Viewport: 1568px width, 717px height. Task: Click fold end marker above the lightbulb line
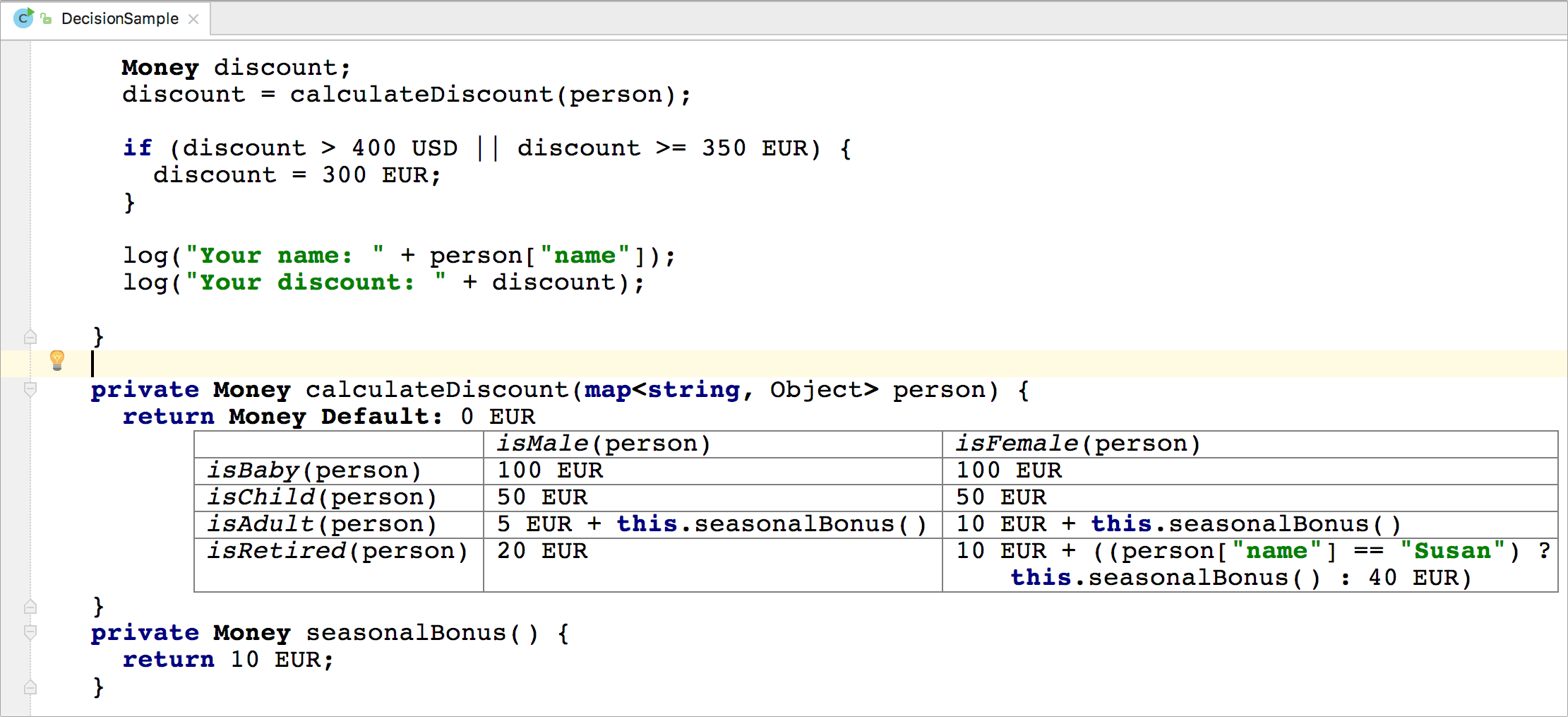pos(30,336)
